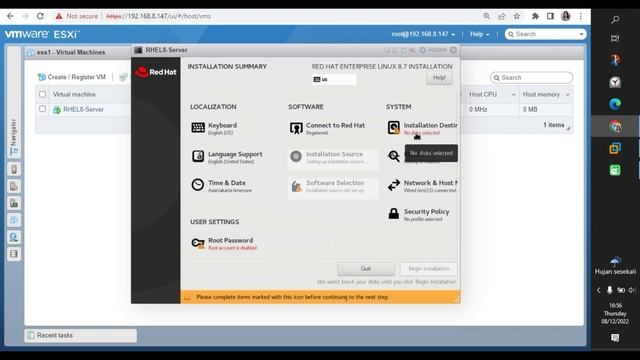Open browser extensions puzzle icon

(x=535, y=16)
